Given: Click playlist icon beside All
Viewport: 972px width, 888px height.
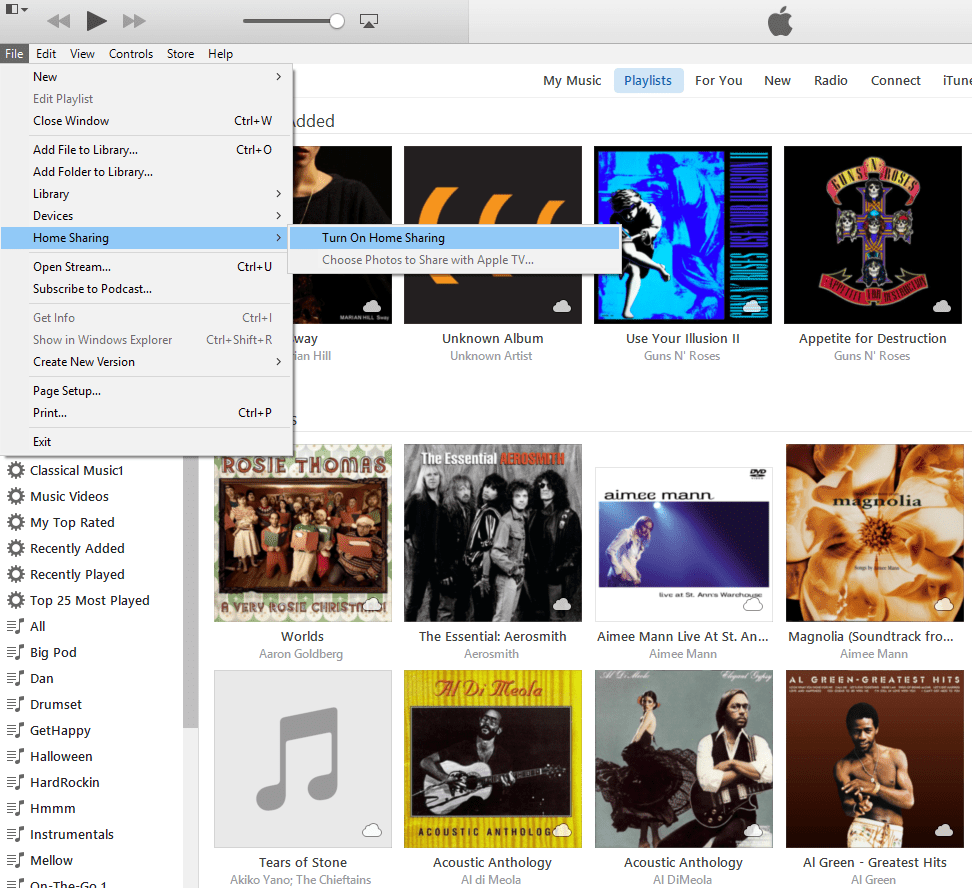Looking at the screenshot, I should [15, 626].
